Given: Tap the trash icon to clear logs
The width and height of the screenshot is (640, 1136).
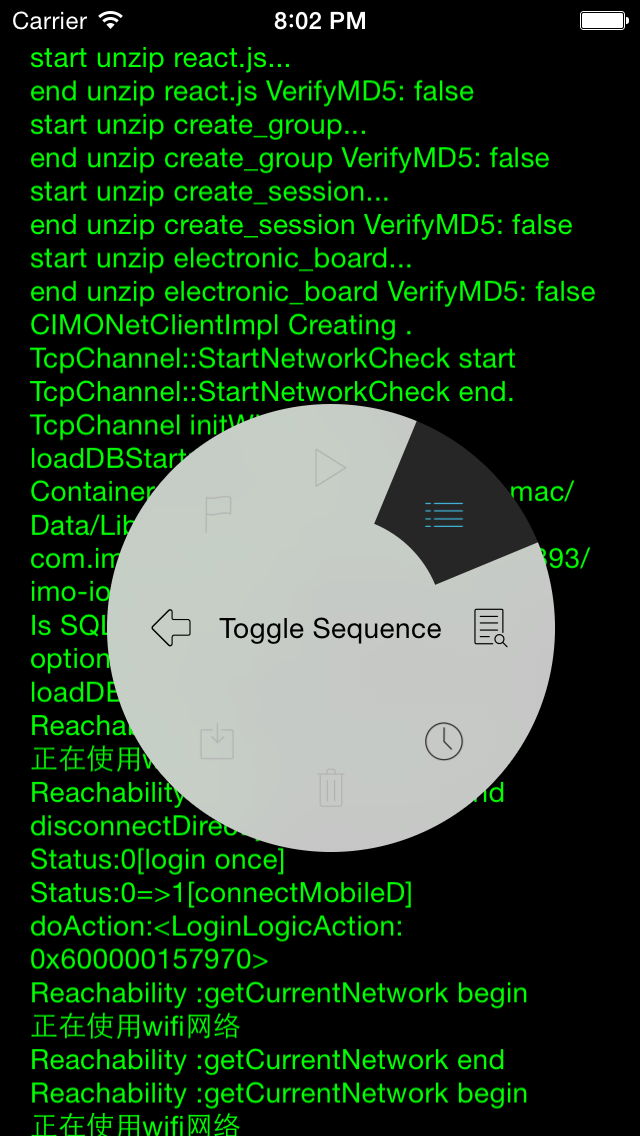Looking at the screenshot, I should click(330, 790).
